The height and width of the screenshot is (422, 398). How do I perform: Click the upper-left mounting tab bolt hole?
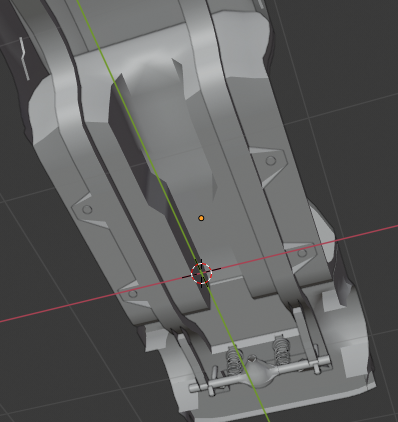[87, 209]
